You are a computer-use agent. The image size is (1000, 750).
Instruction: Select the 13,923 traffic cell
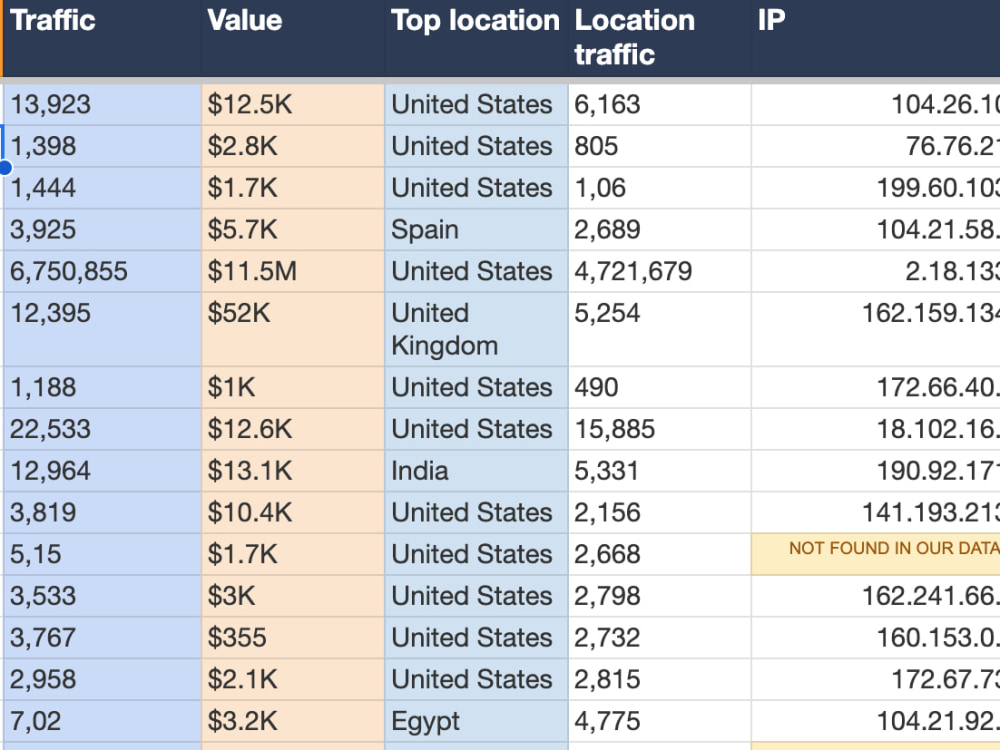(x=102, y=105)
